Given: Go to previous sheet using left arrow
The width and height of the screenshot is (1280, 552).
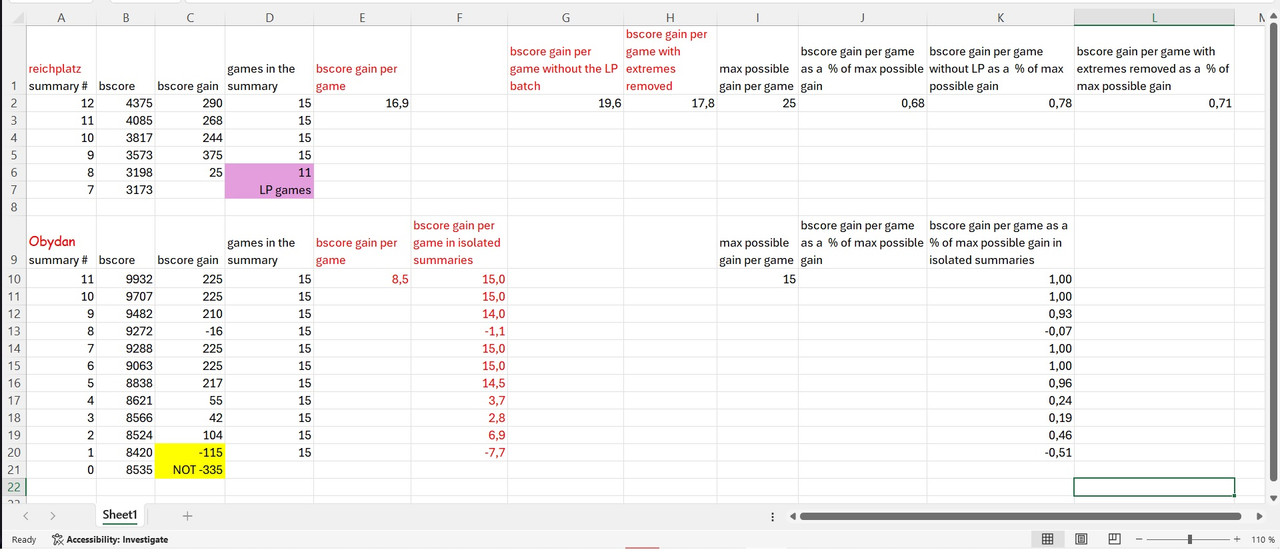Looking at the screenshot, I should click(25, 516).
